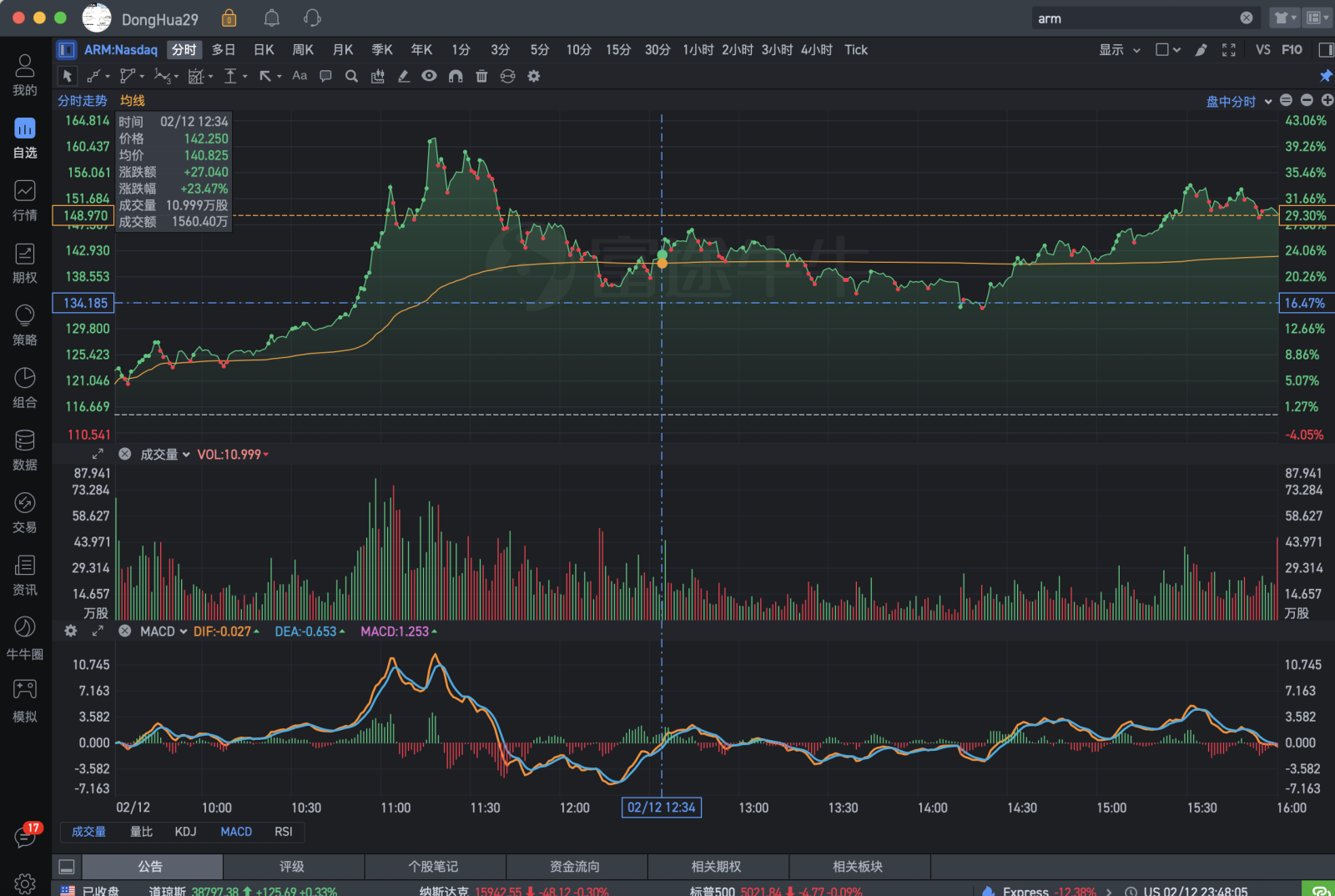Toggle the right side panel
Image resolution: width=1335 pixels, height=896 pixels.
[1325, 50]
